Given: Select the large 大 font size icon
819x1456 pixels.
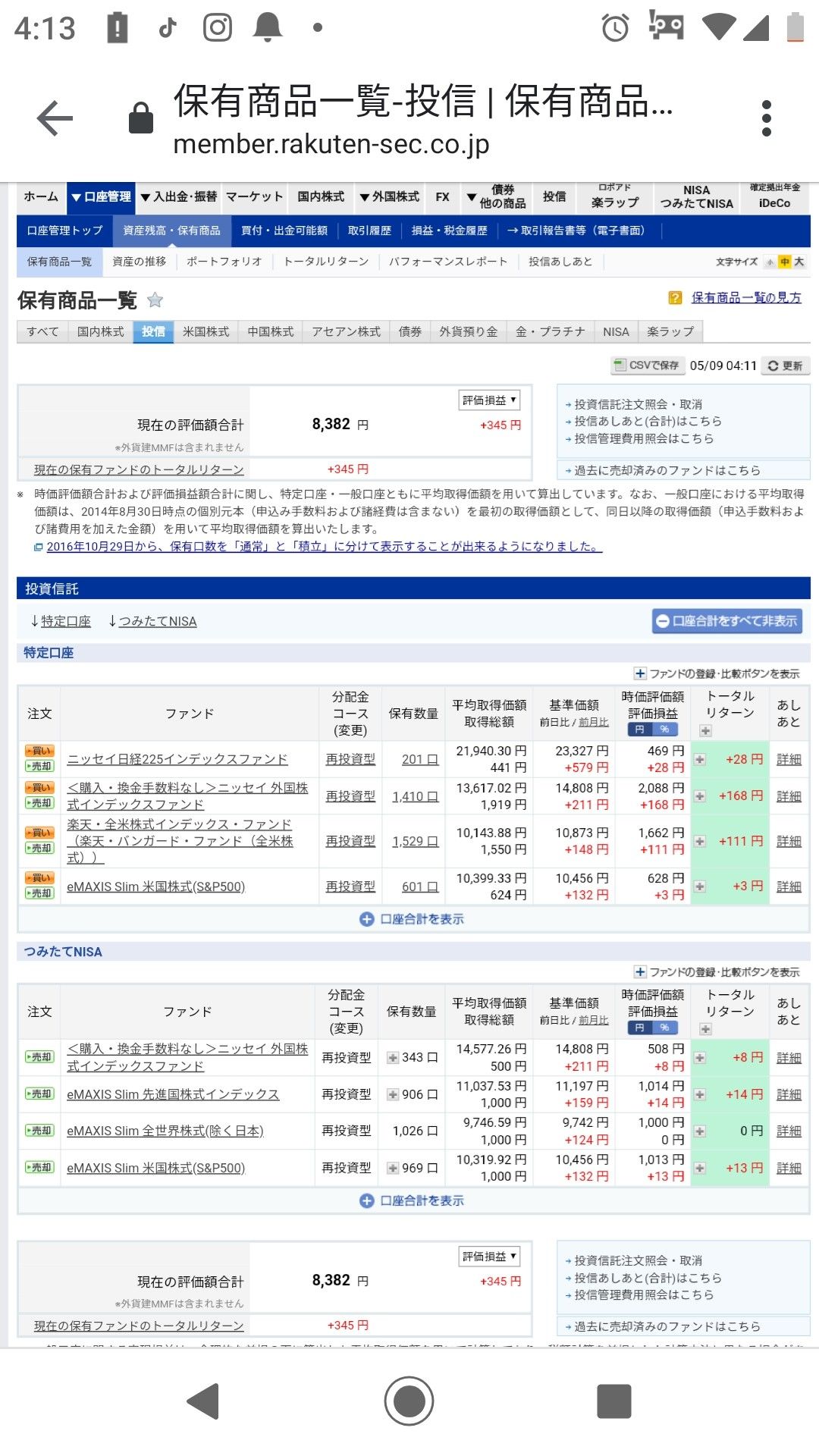Looking at the screenshot, I should pos(799,262).
